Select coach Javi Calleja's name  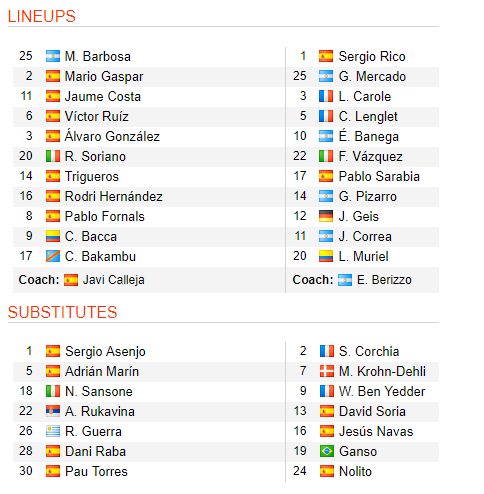tap(114, 280)
